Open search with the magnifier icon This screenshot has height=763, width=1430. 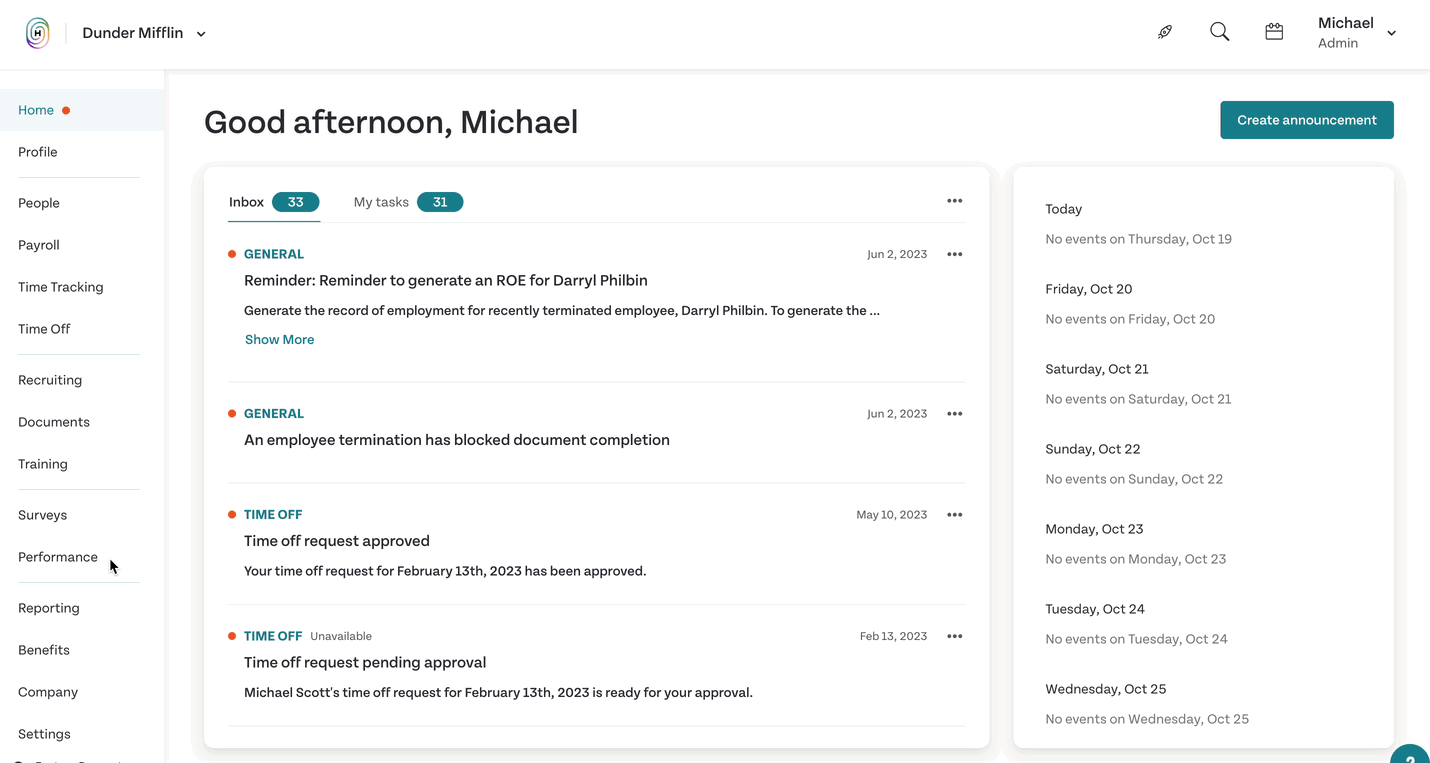pos(1219,32)
